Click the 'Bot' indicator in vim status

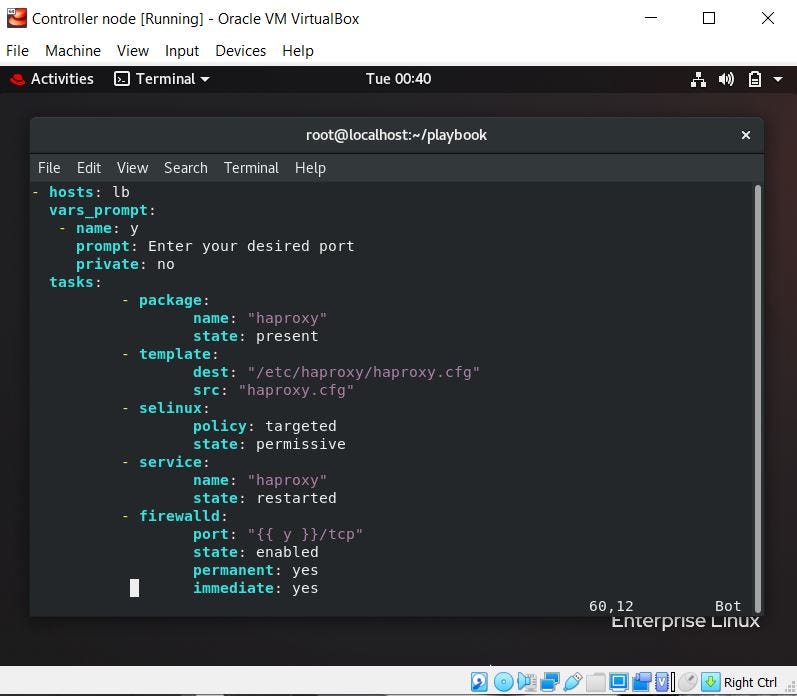(728, 607)
